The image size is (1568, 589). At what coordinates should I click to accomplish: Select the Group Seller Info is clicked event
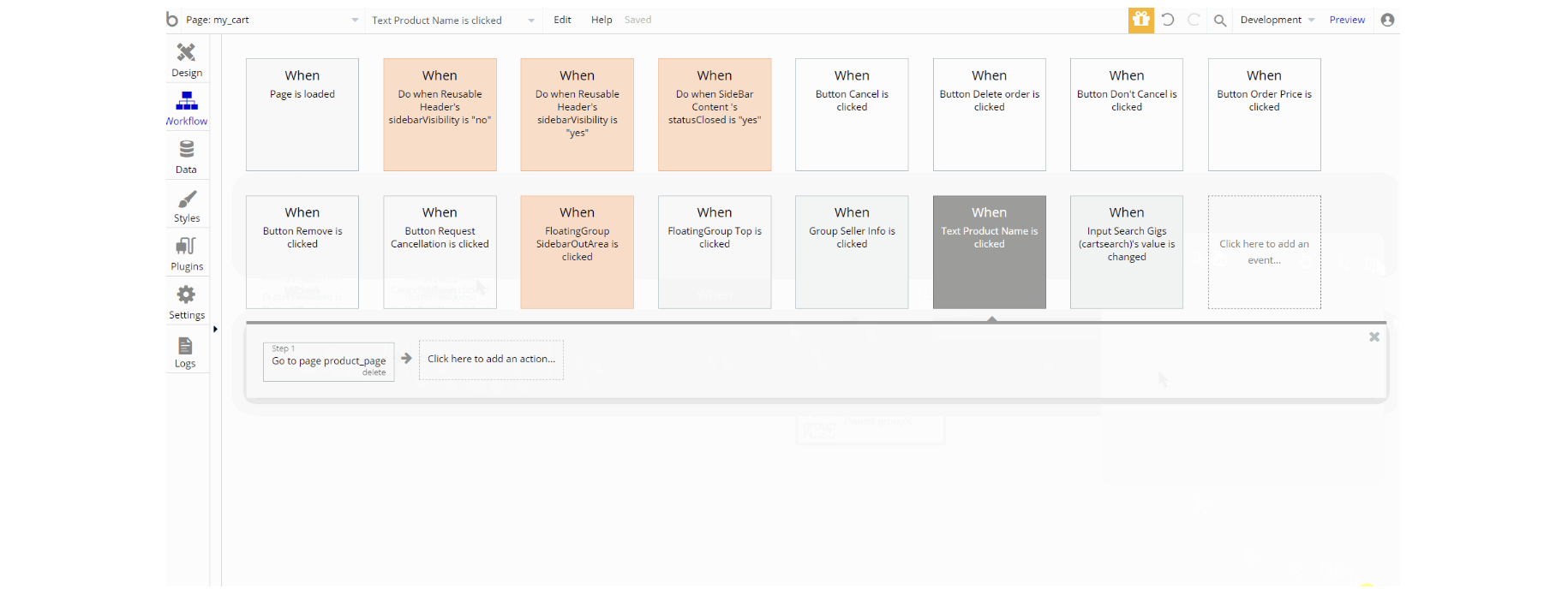click(852, 252)
